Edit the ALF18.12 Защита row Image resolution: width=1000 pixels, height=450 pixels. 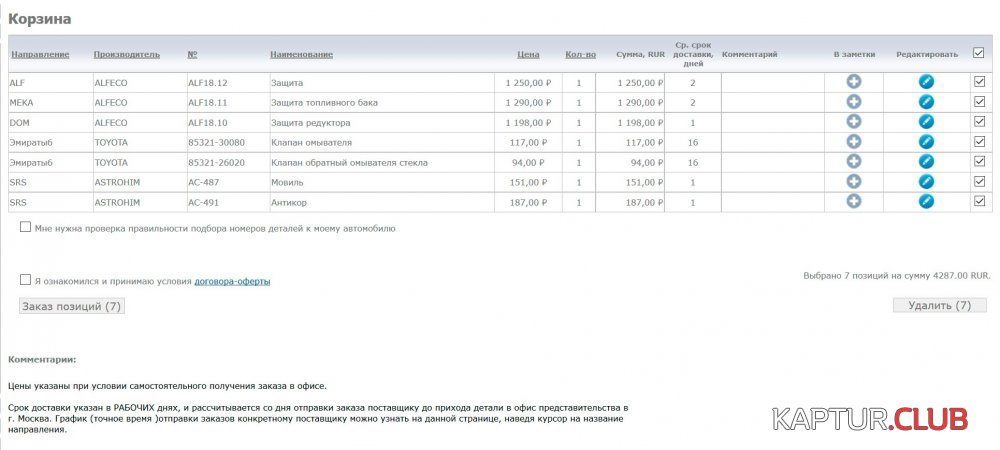[926, 82]
